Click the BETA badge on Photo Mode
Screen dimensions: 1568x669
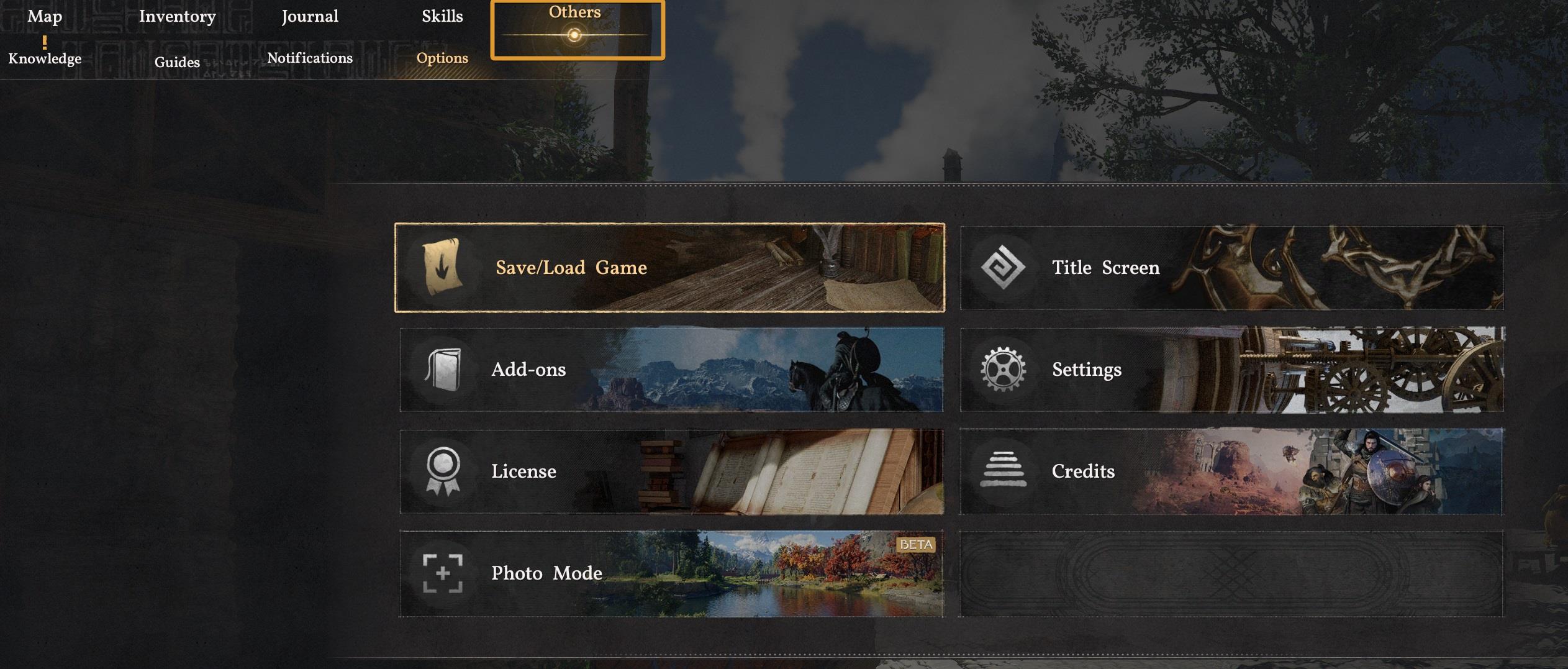(916, 545)
